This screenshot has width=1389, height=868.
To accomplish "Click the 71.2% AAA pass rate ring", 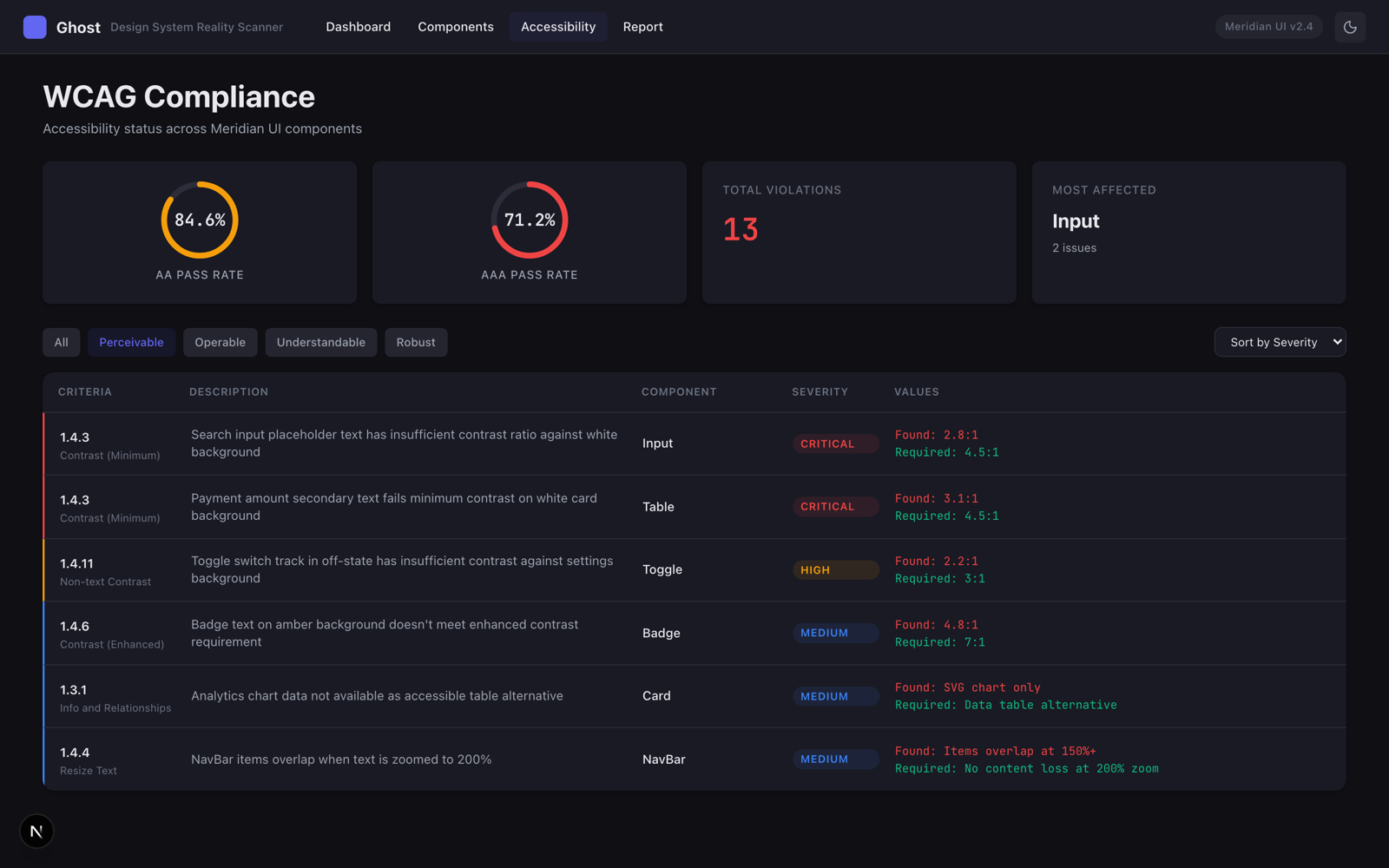I will click(x=530, y=220).
